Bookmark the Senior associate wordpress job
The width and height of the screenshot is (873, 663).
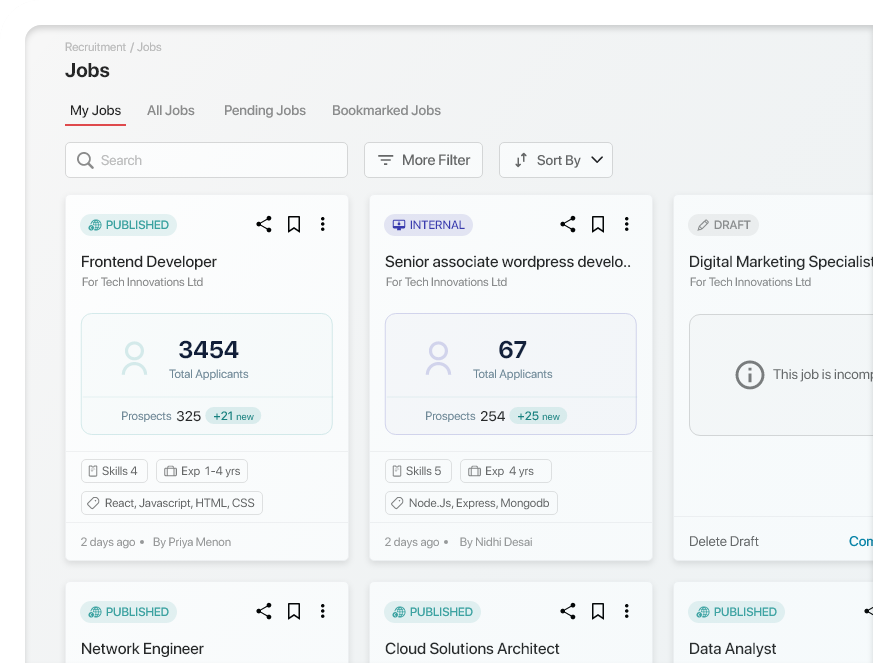click(x=598, y=224)
